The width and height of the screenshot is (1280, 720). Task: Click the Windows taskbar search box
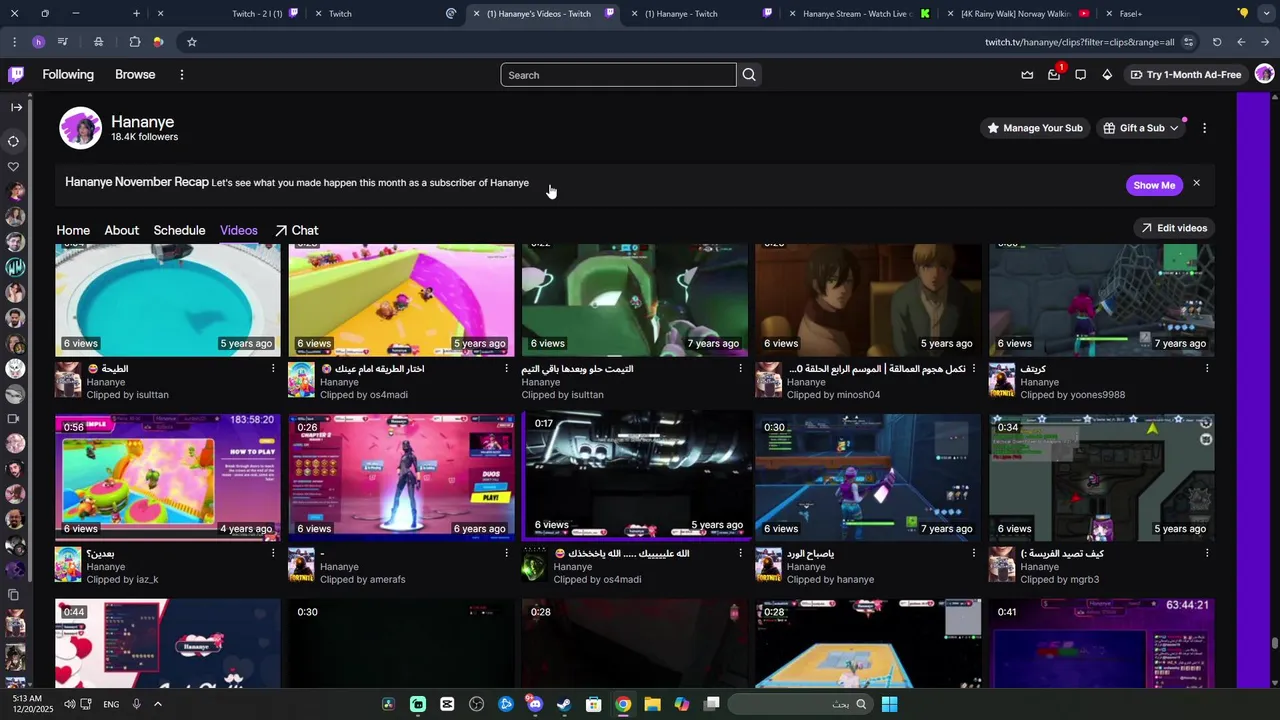(800, 704)
